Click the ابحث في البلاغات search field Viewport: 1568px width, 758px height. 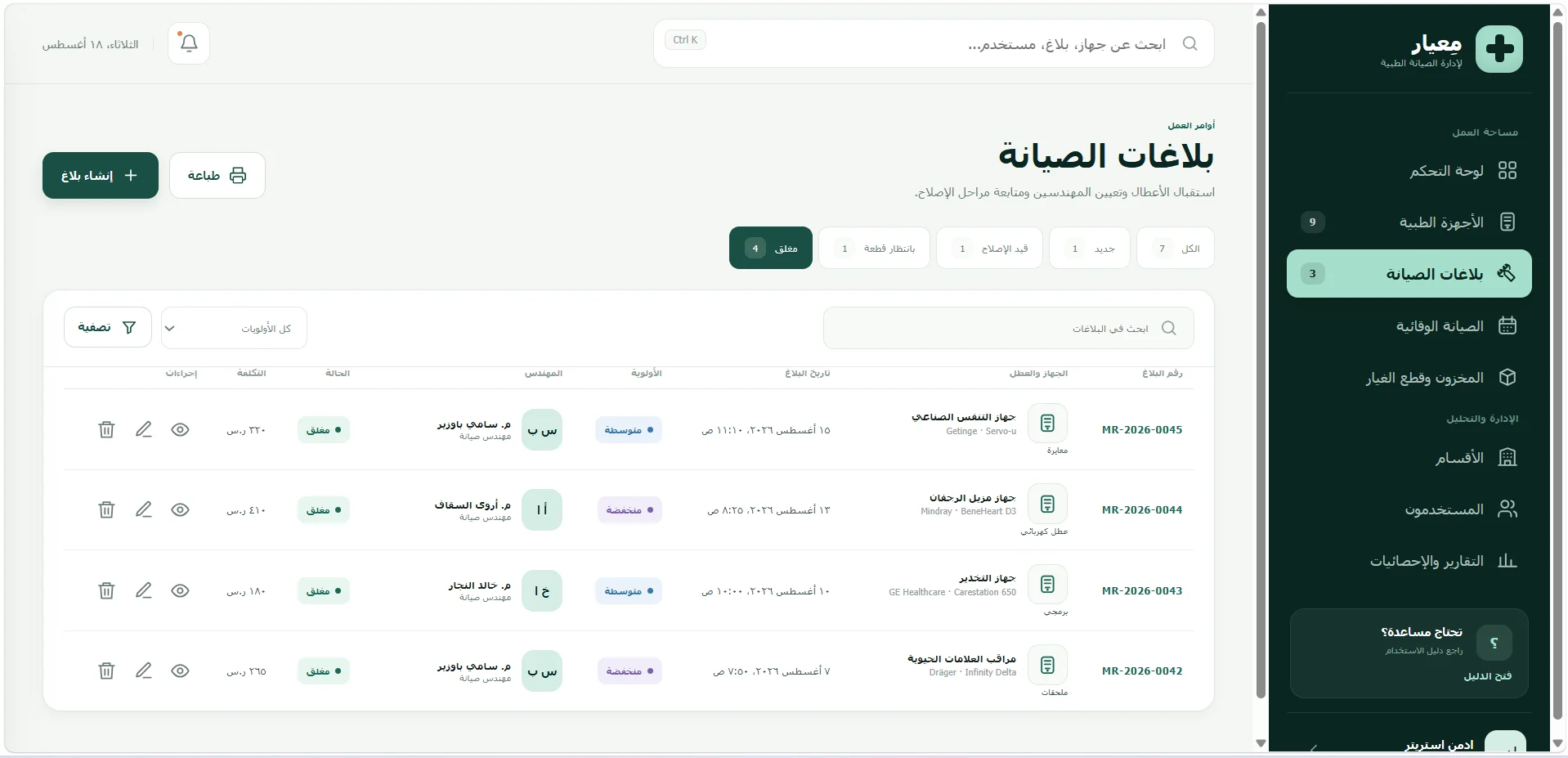pyautogui.click(x=1009, y=328)
